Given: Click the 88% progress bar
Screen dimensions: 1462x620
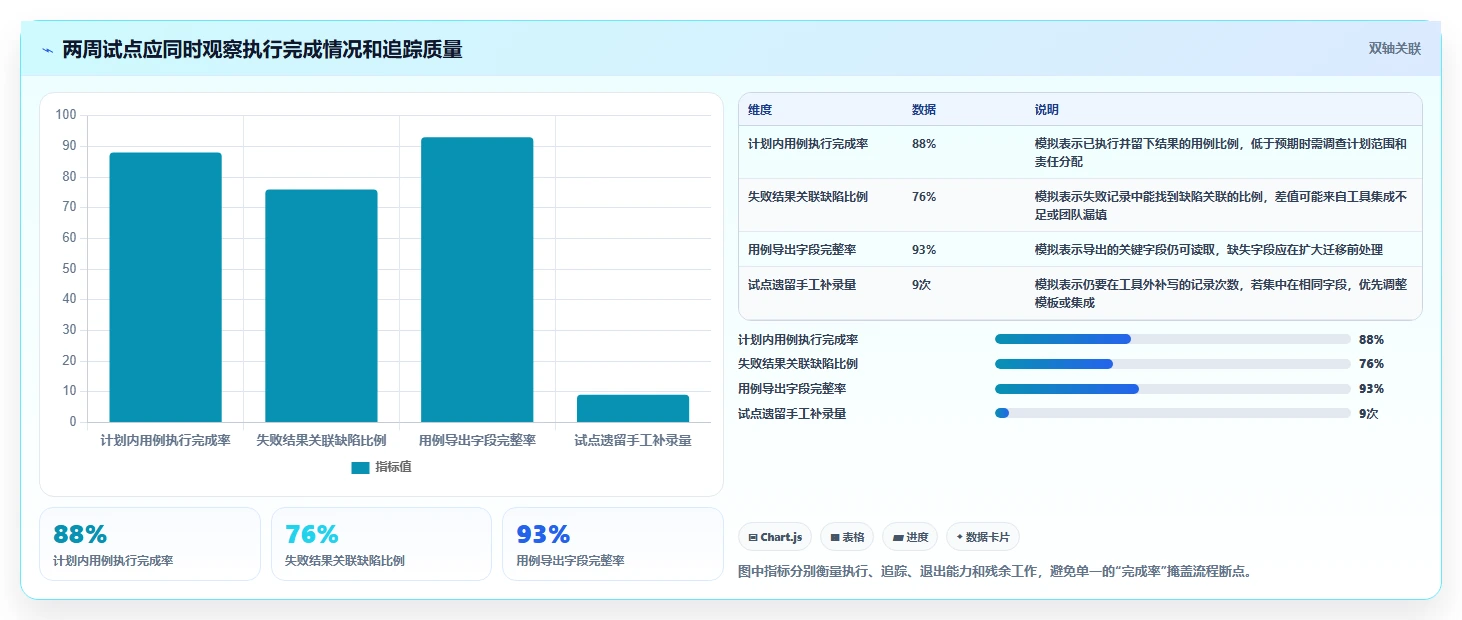Looking at the screenshot, I should 1173,340.
